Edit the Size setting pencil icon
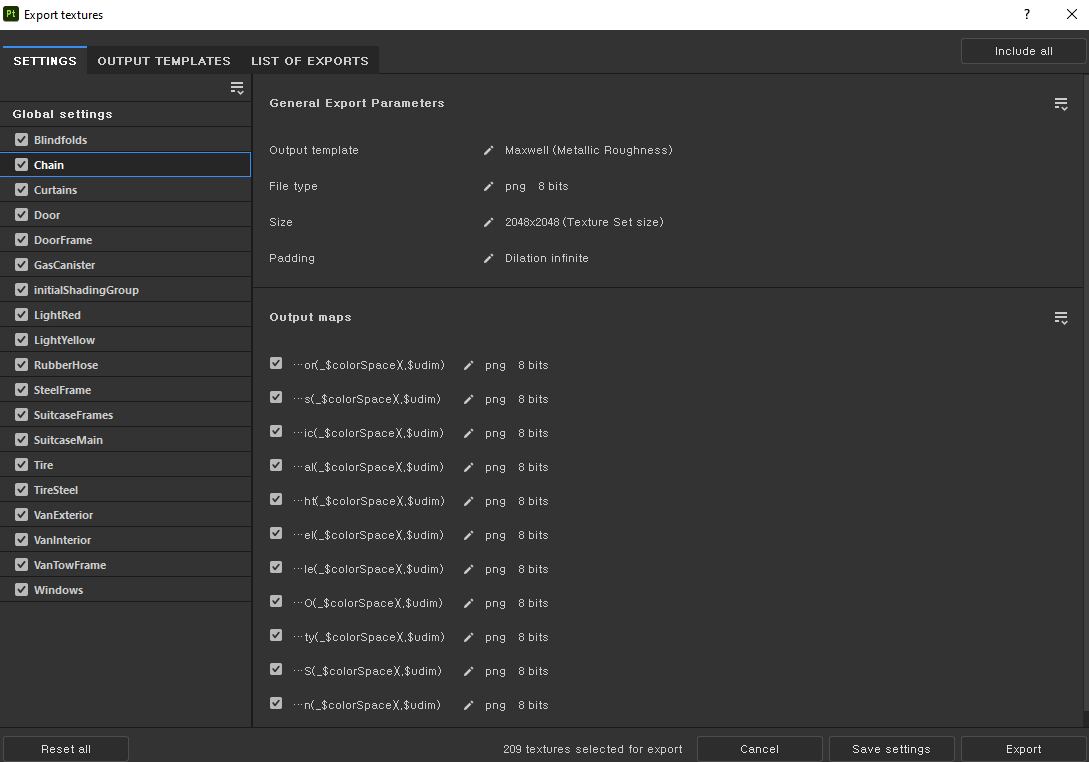The width and height of the screenshot is (1089, 762). 489,222
